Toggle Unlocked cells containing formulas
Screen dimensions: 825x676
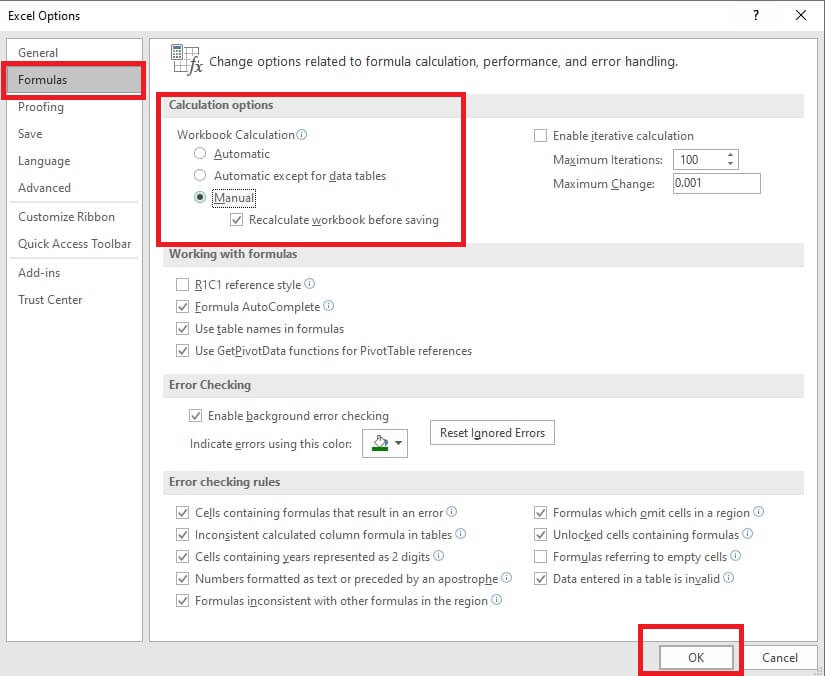[540, 534]
